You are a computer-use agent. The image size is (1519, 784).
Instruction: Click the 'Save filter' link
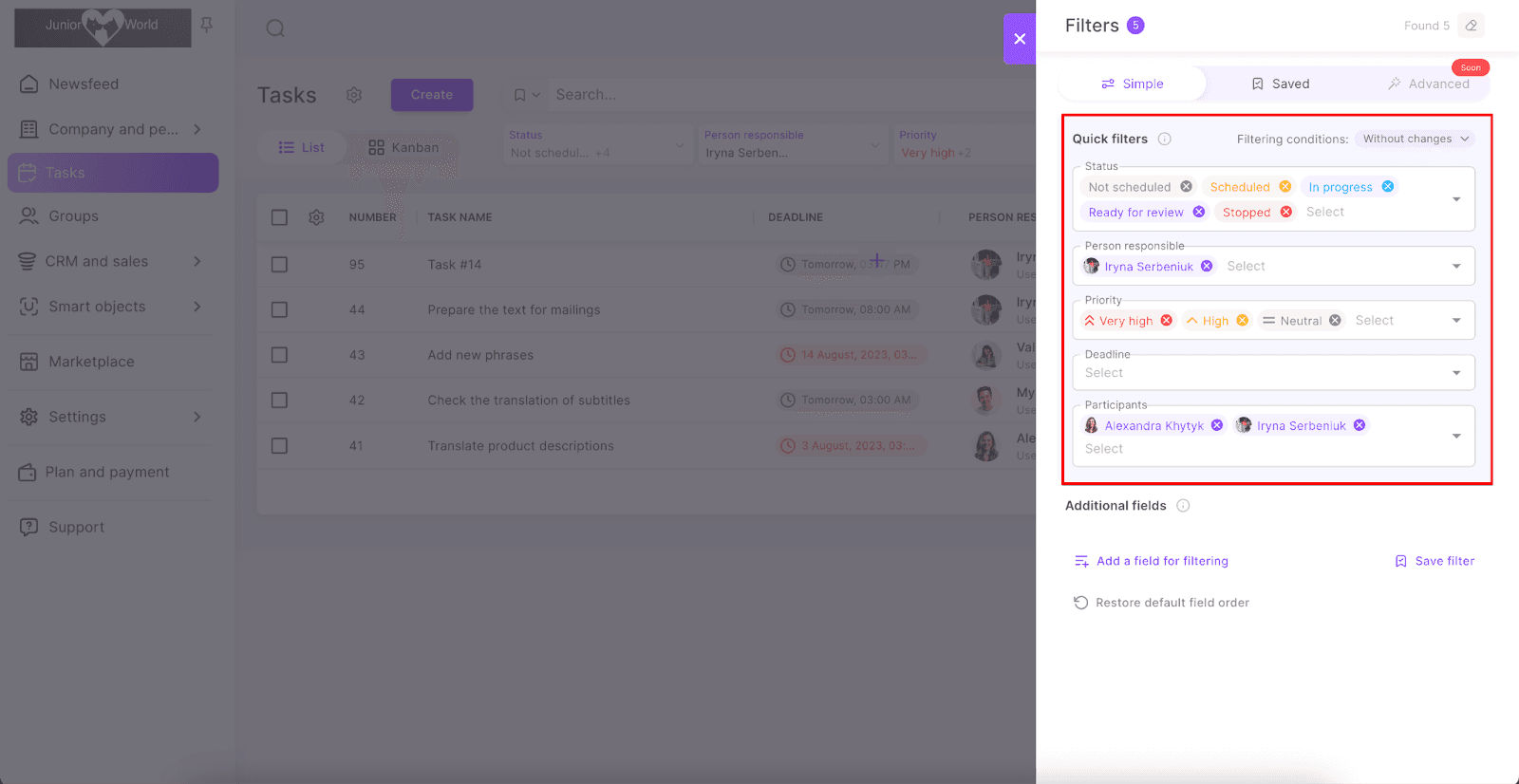tap(1435, 561)
